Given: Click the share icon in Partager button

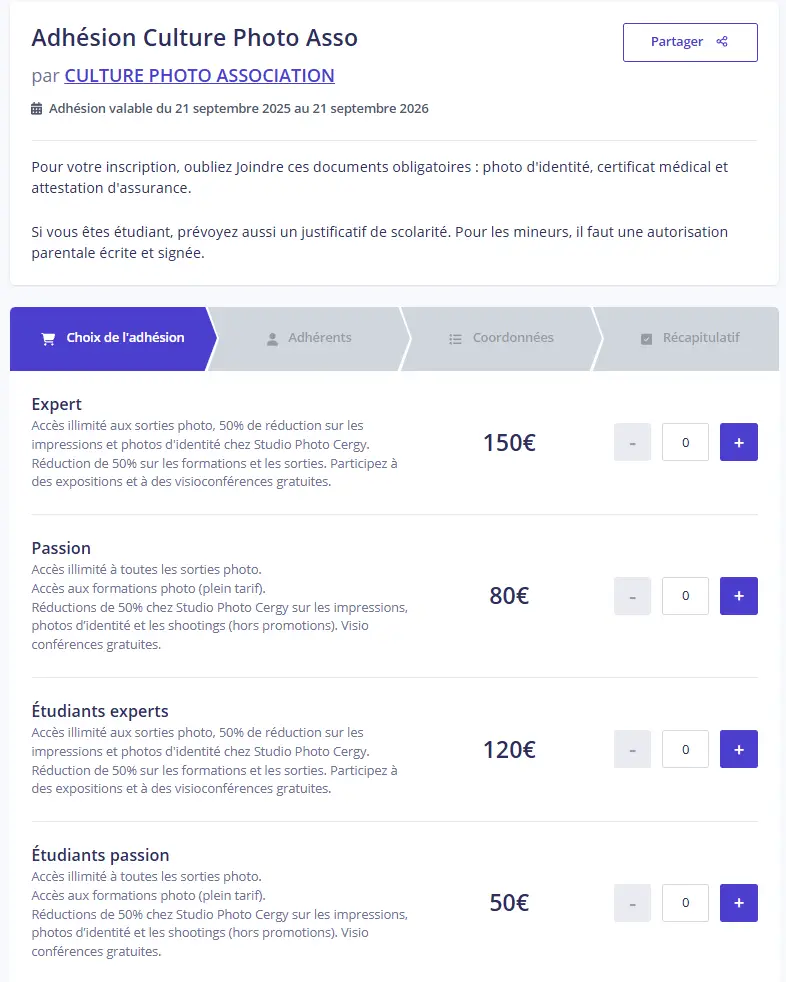Looking at the screenshot, I should (722, 42).
